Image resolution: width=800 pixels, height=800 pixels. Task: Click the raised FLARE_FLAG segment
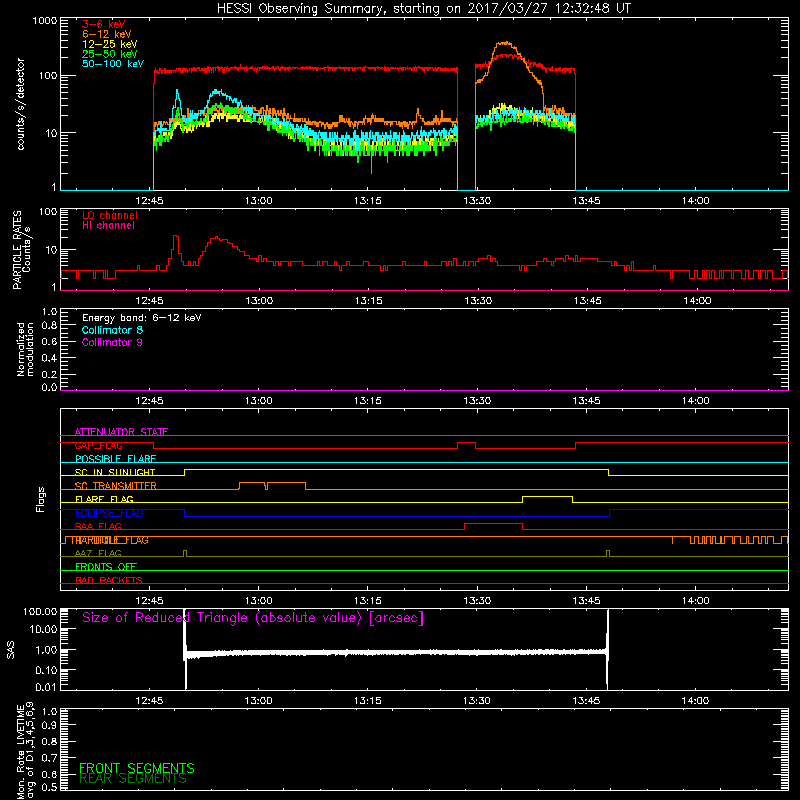[547, 496]
